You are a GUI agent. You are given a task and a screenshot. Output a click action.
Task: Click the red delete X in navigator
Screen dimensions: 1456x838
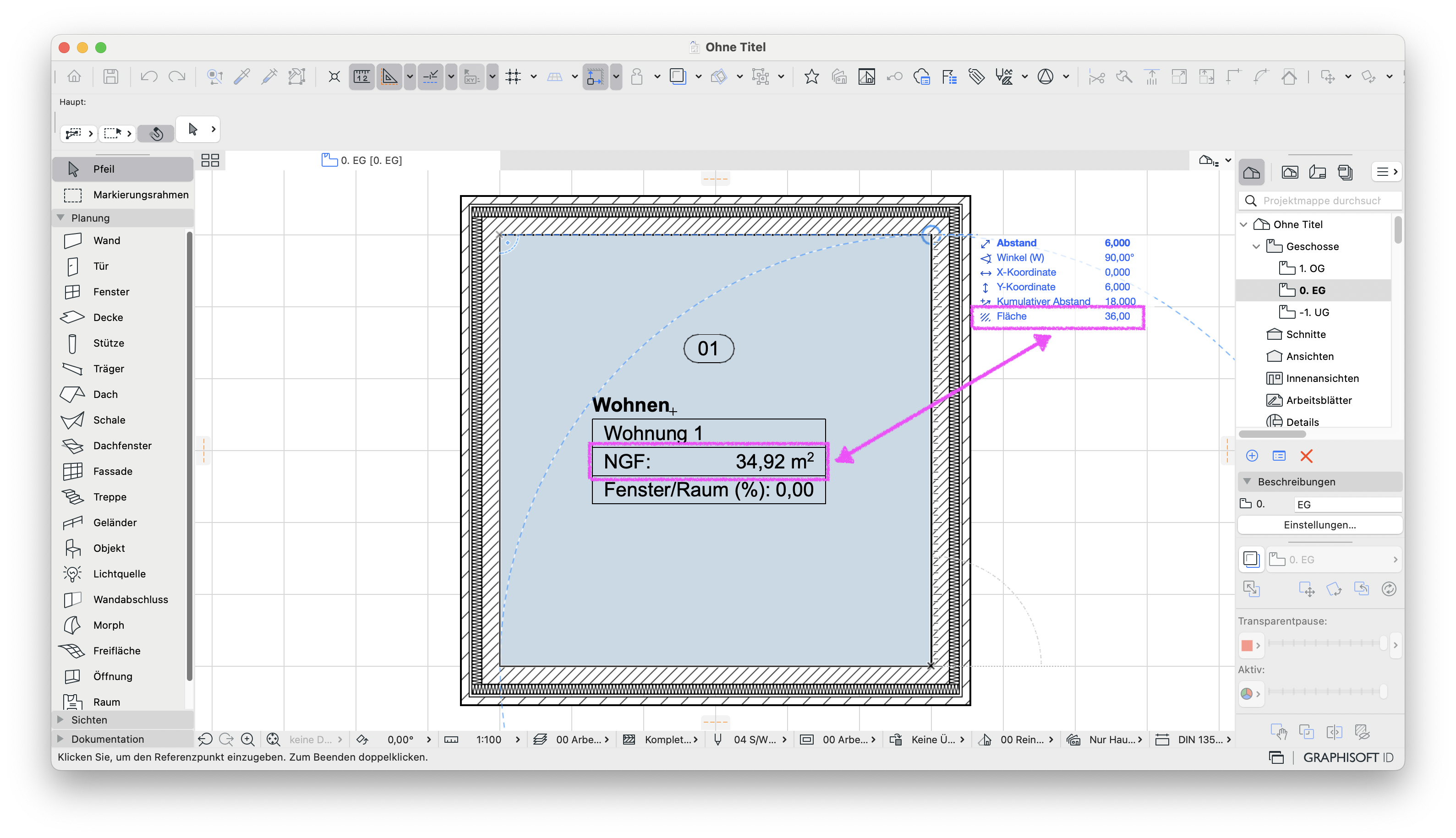(x=1306, y=456)
